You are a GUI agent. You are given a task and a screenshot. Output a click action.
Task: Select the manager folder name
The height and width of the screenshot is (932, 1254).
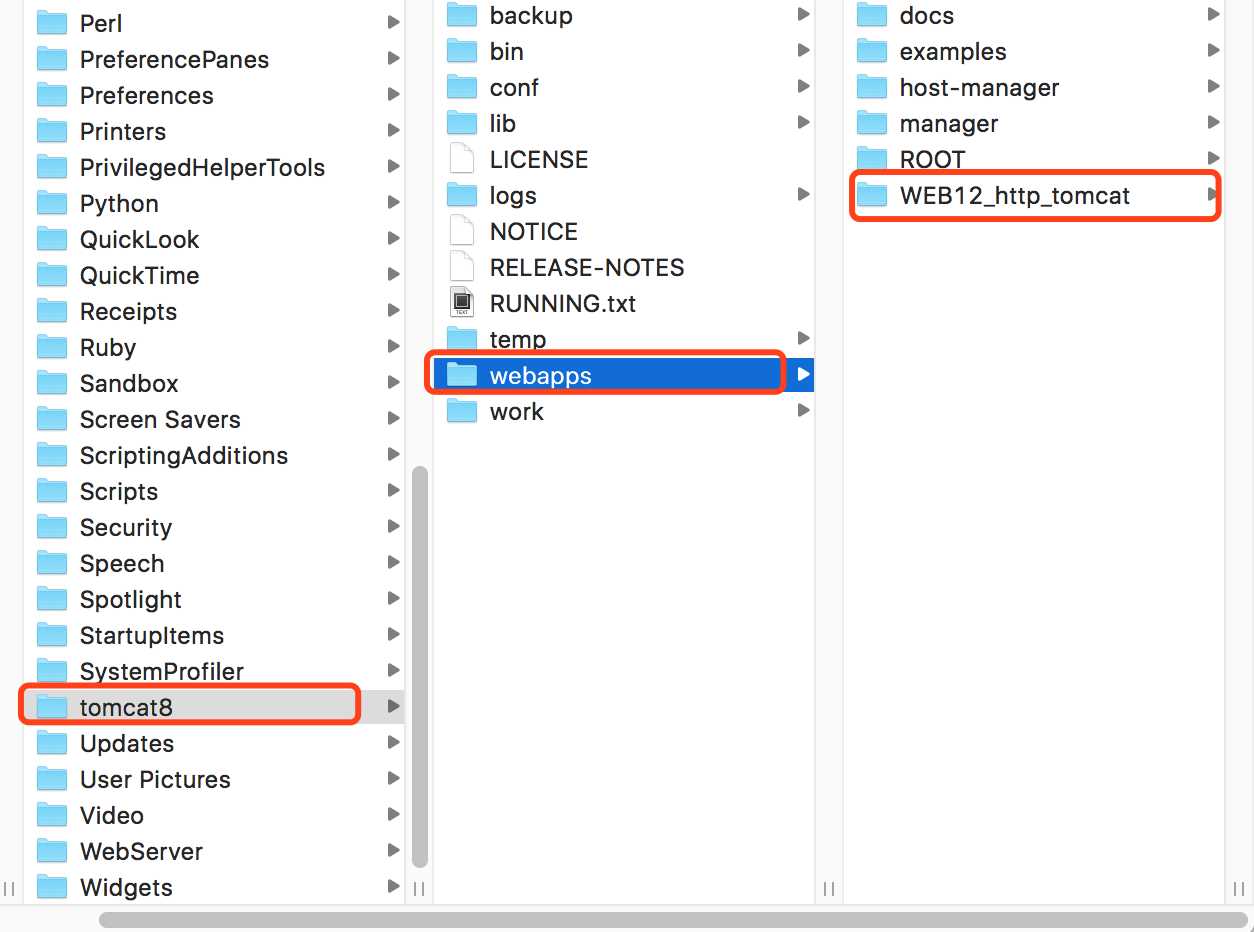click(x=949, y=124)
